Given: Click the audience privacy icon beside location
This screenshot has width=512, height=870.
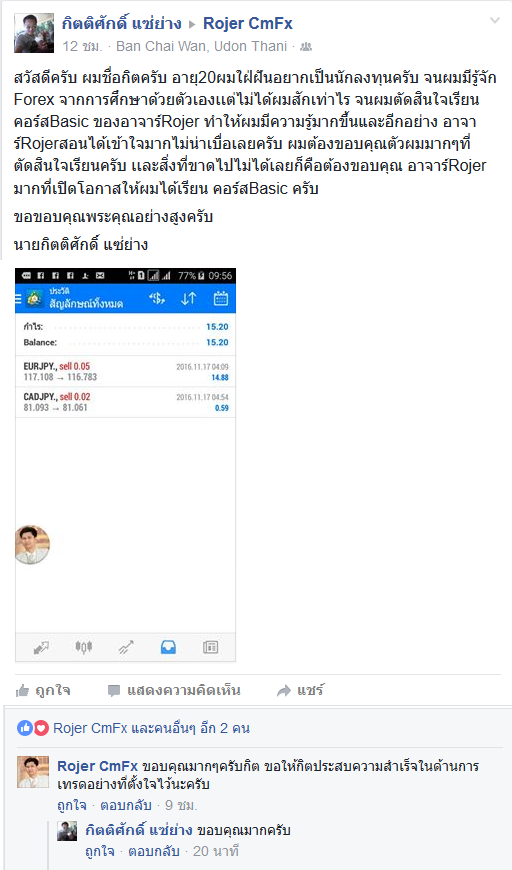Looking at the screenshot, I should coord(306,47).
